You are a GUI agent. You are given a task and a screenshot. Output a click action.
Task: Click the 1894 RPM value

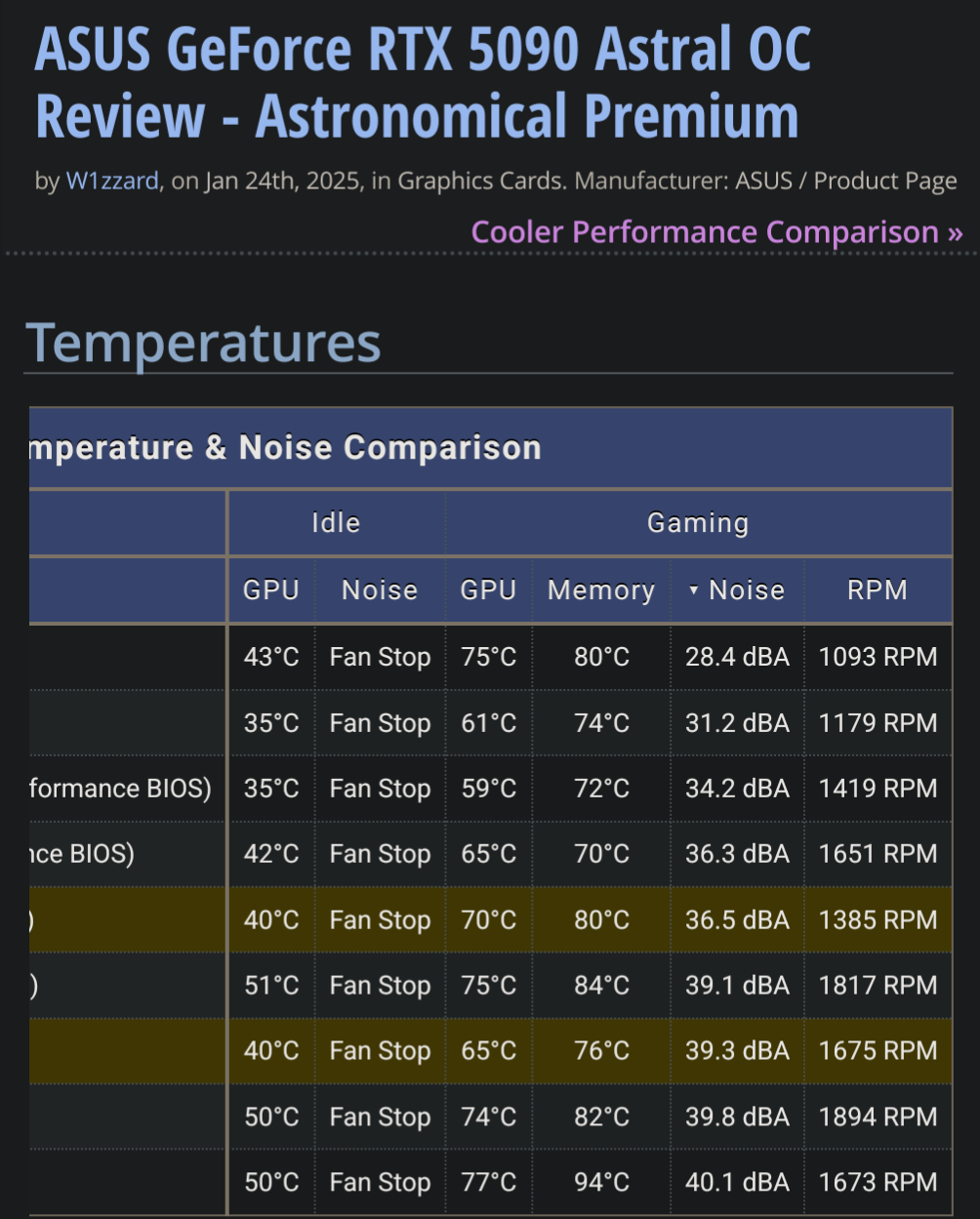pyautogui.click(x=878, y=1117)
